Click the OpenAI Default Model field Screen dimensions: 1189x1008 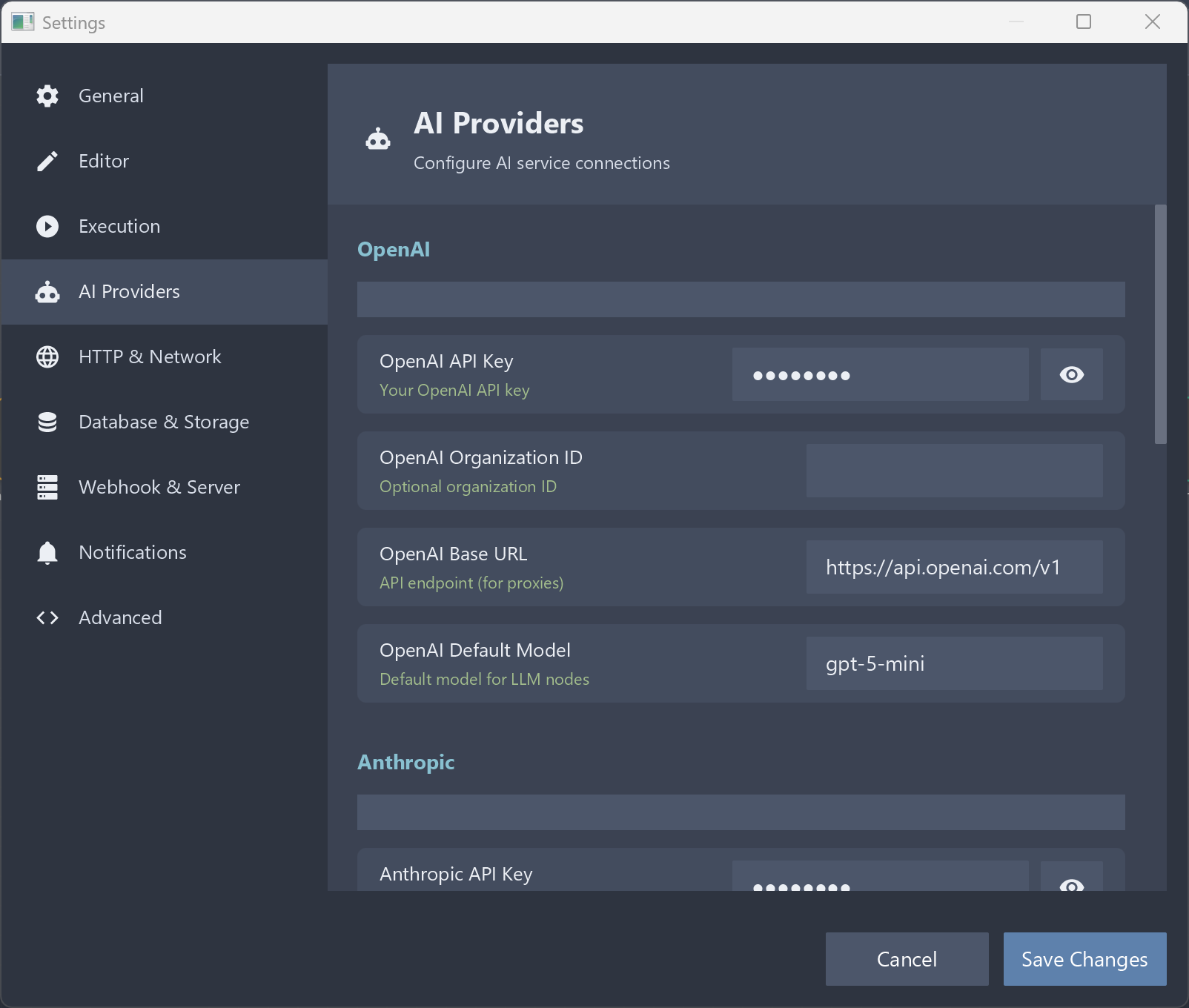[x=954, y=663]
